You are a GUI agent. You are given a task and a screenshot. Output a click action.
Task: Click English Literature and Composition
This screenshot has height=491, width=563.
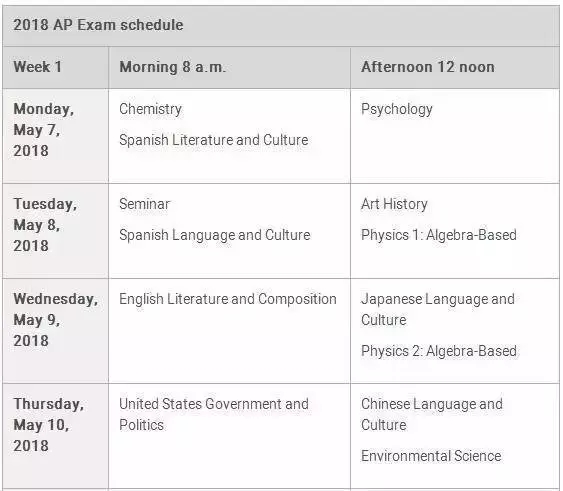point(228,299)
